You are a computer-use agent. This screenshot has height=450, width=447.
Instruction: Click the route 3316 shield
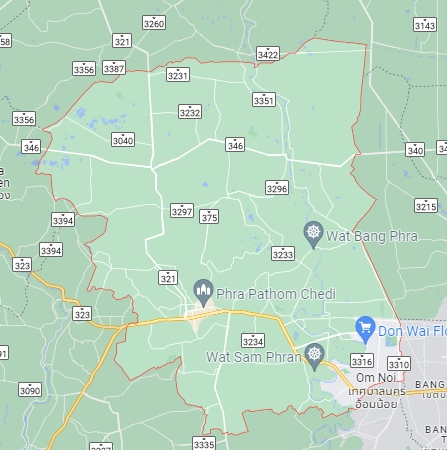point(362,361)
